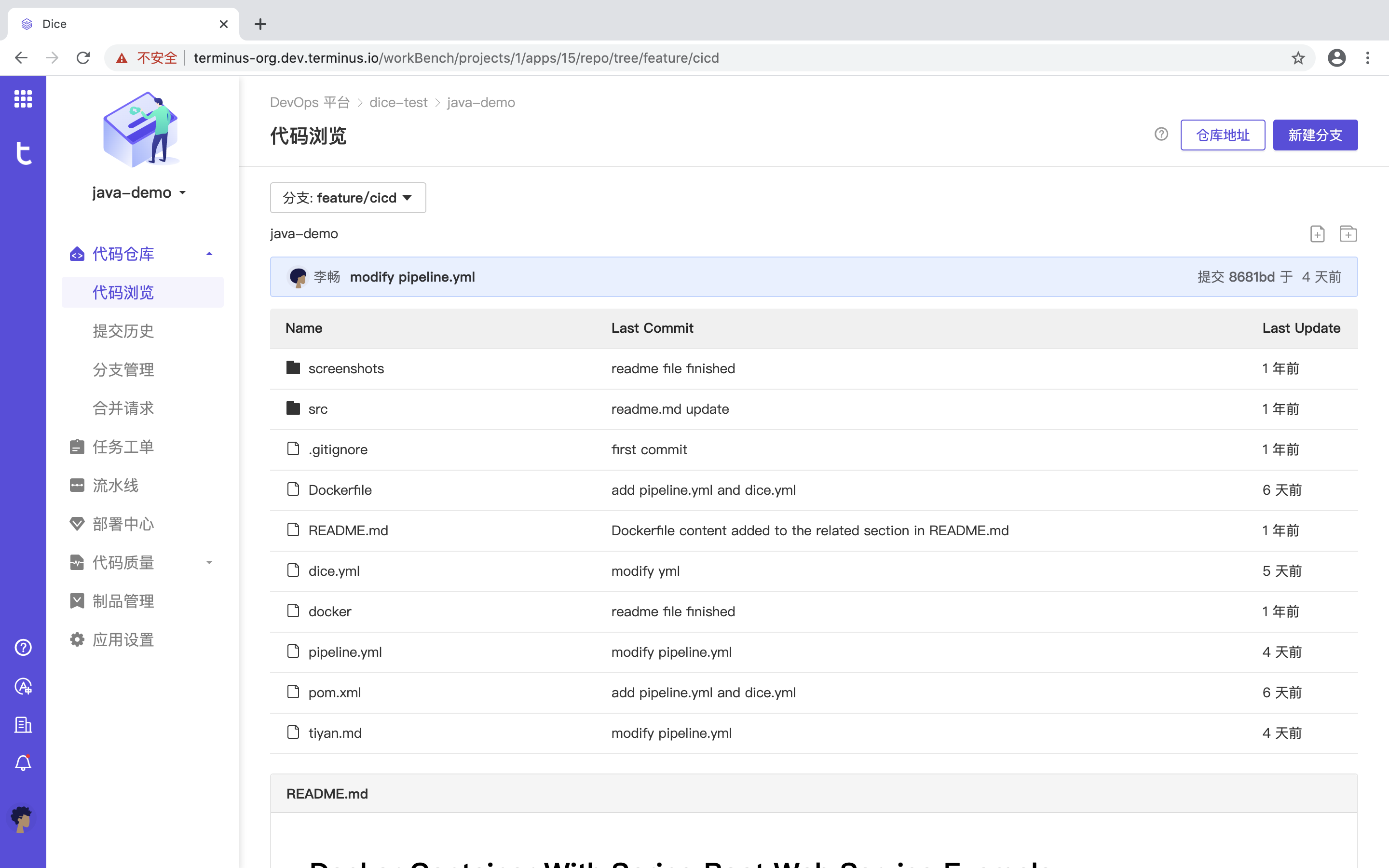1389x868 pixels.
Task: Open the language translation icon in sidebar
Action: tap(23, 686)
